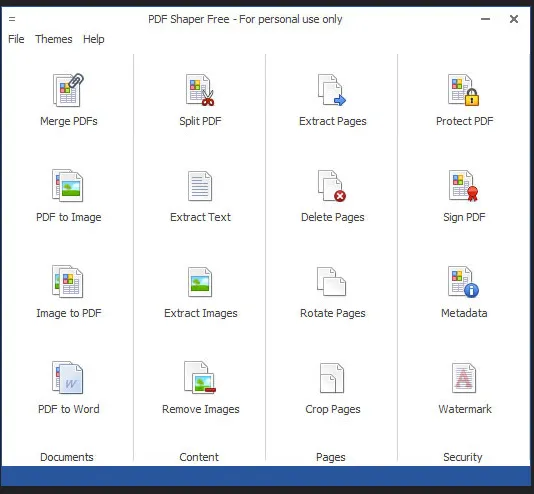Click the Pages column heading
Viewport: 534px width, 494px height.
pyautogui.click(x=331, y=457)
